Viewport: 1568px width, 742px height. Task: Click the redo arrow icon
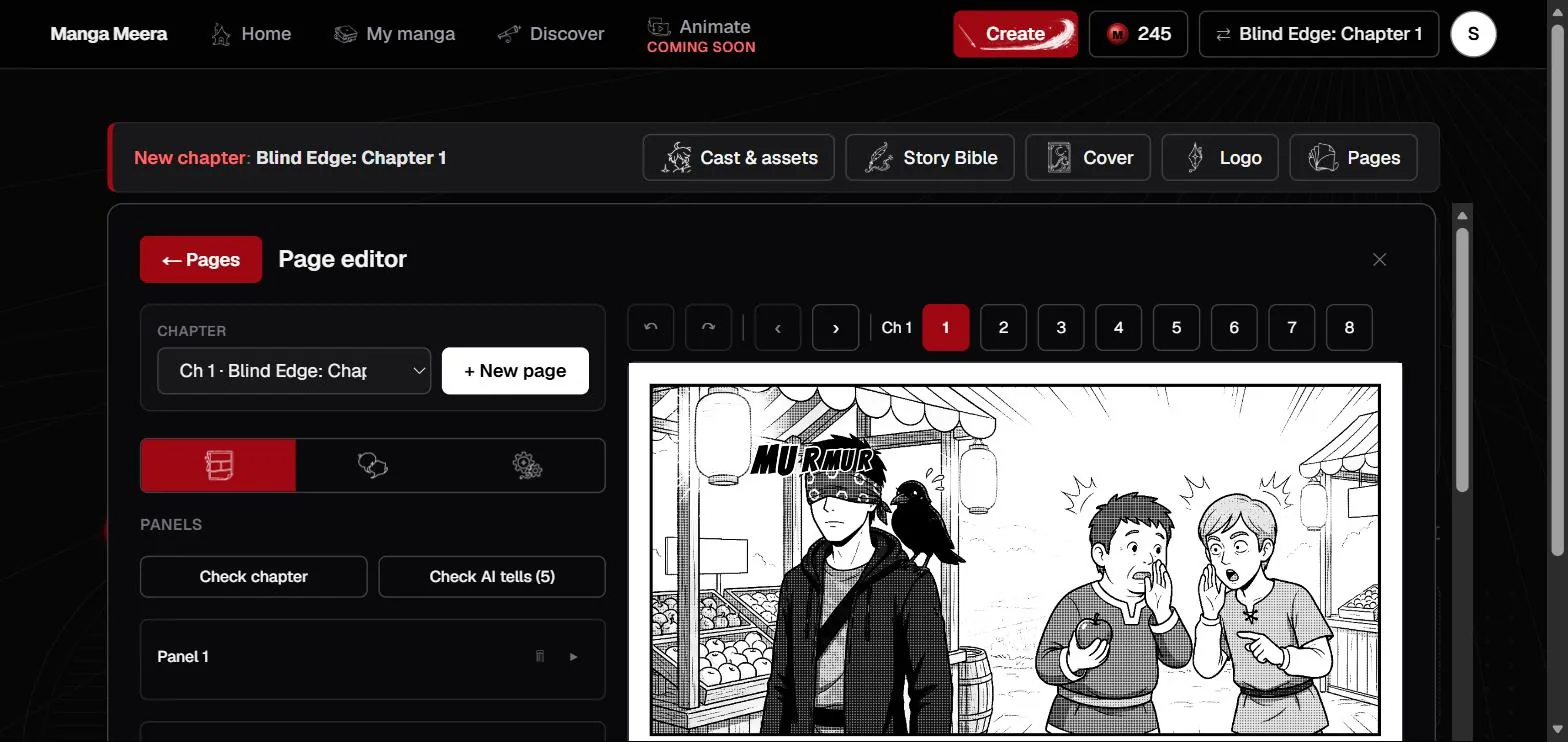[709, 328]
